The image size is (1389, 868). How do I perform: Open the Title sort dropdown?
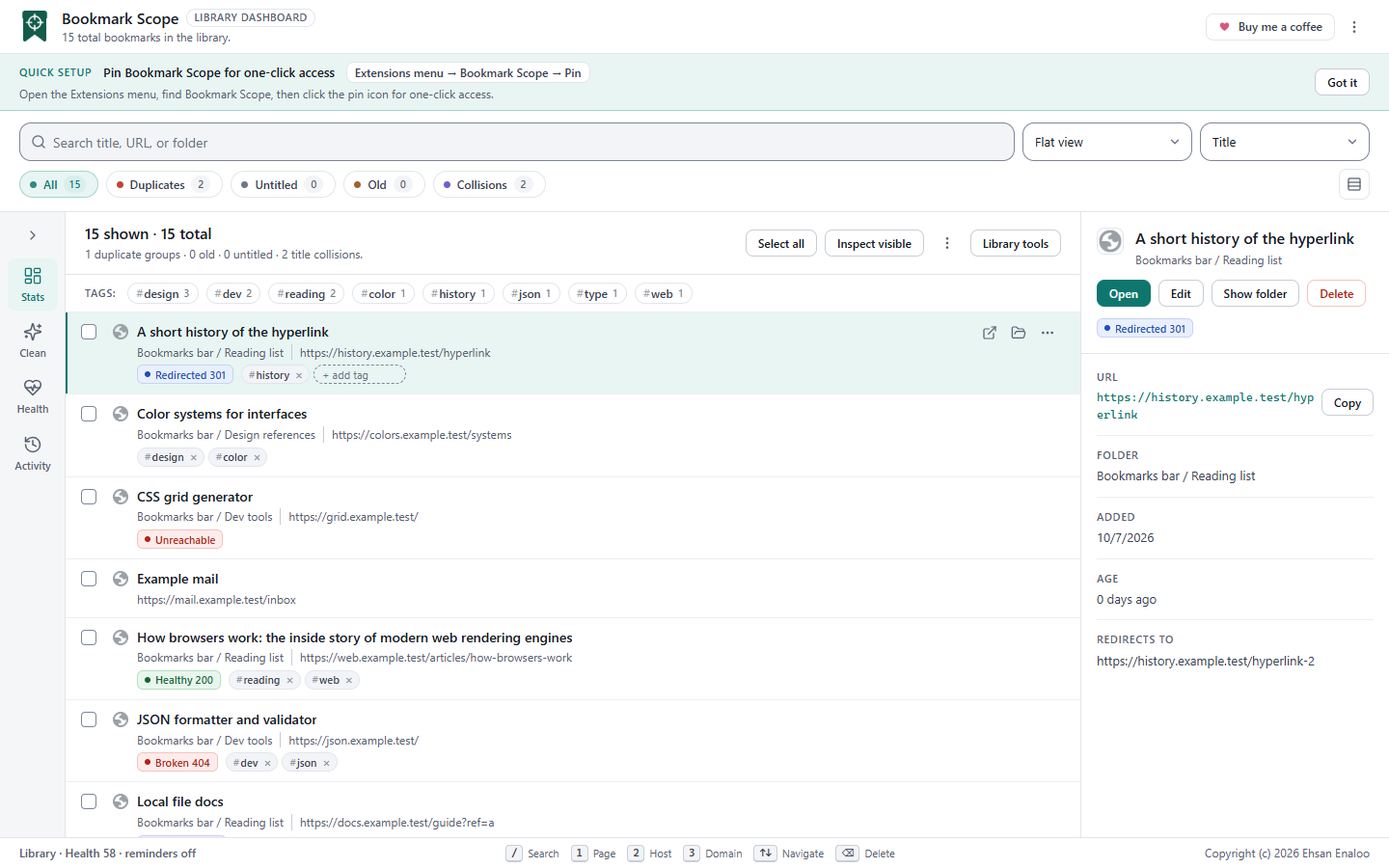click(1285, 142)
